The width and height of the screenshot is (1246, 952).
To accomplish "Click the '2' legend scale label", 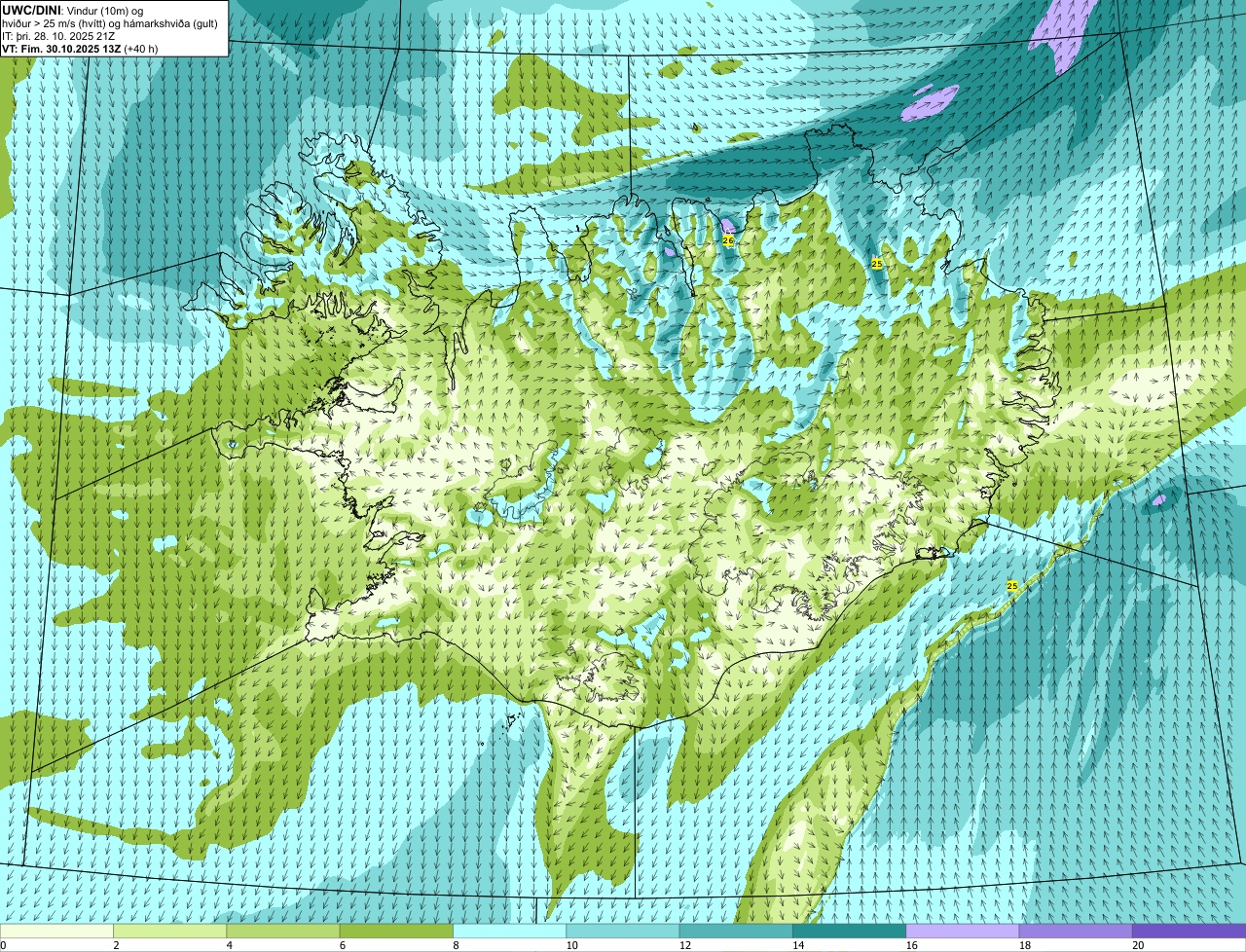I will pyautogui.click(x=116, y=945).
